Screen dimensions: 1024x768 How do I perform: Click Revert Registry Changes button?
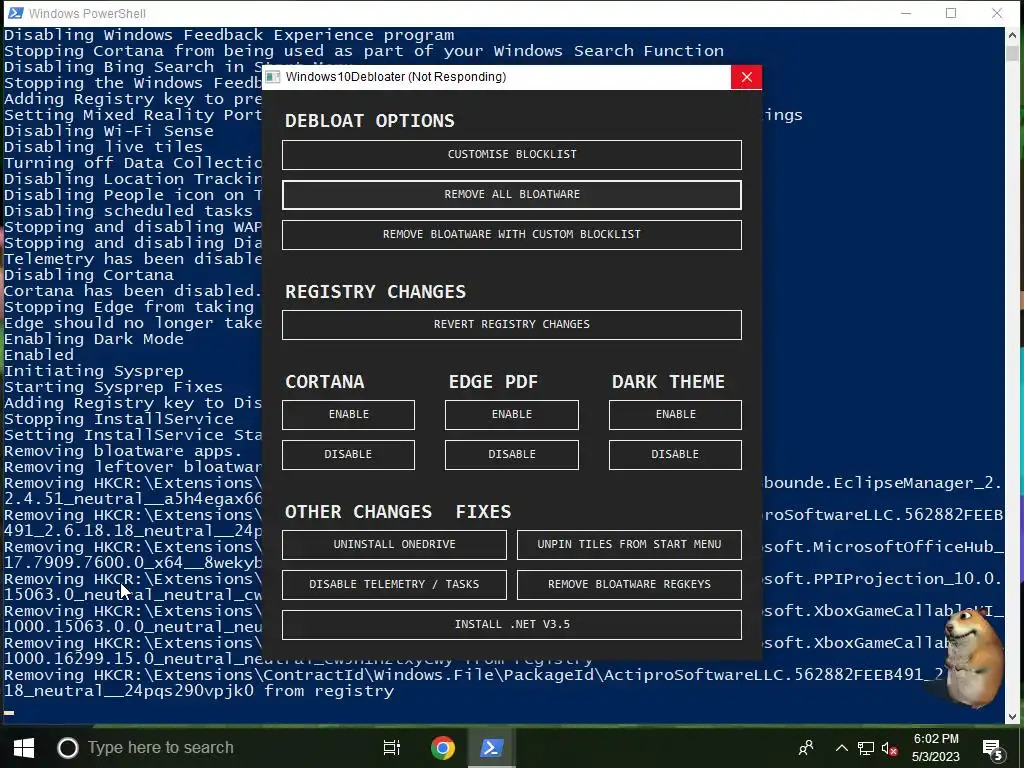pyautogui.click(x=511, y=325)
